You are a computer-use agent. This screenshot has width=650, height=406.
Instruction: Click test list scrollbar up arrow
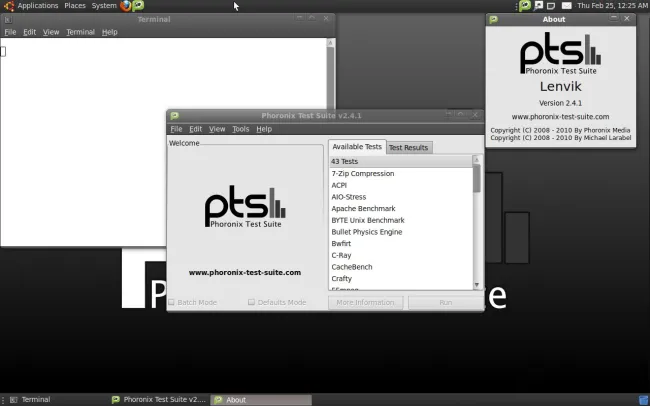[477, 160]
